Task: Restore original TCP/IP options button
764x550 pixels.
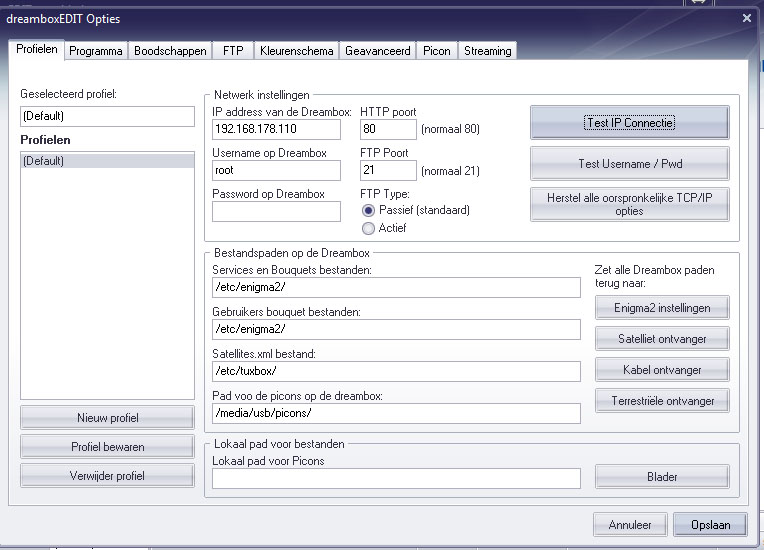Action: [630, 205]
